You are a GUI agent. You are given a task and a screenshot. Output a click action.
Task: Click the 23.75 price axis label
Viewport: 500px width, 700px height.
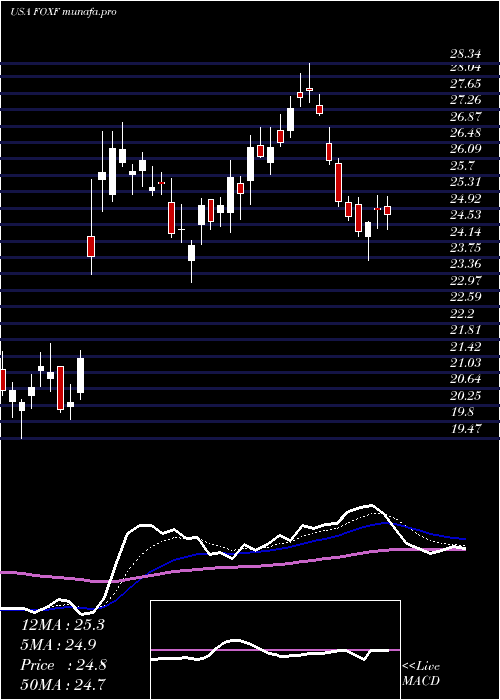point(466,248)
